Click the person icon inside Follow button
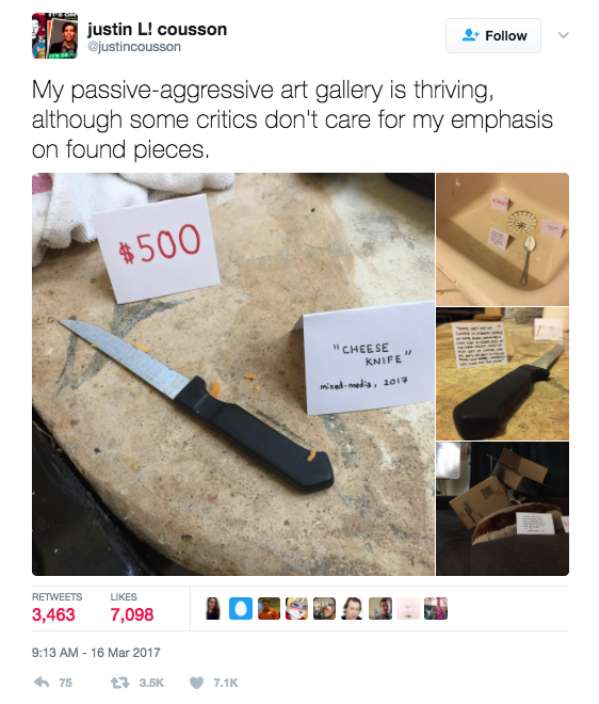Image resolution: width=599 pixels, height=704 pixels. [x=471, y=35]
